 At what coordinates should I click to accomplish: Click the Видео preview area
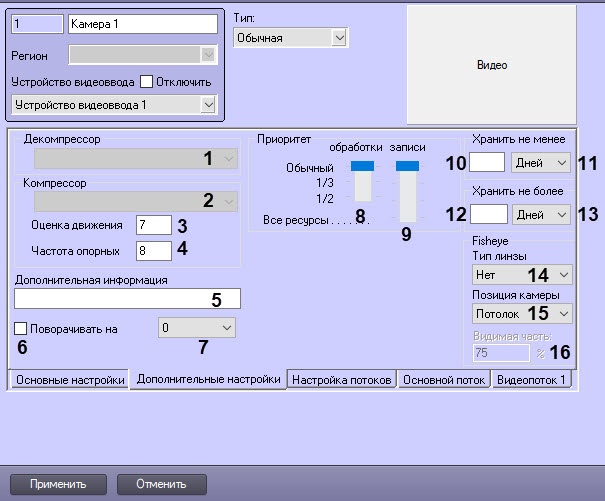tap(491, 65)
